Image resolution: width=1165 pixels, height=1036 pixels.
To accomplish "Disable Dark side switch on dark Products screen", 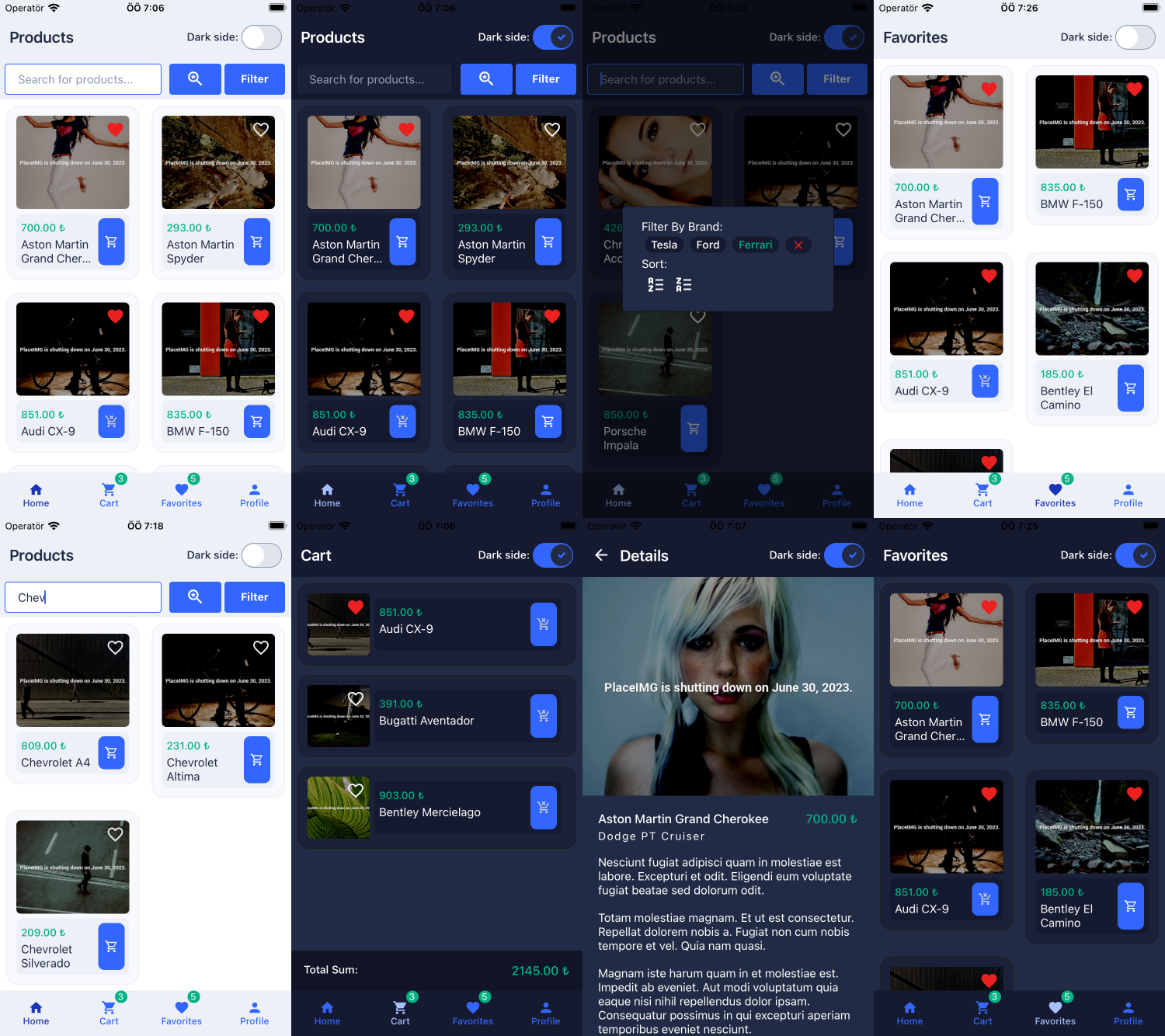I will tap(553, 37).
